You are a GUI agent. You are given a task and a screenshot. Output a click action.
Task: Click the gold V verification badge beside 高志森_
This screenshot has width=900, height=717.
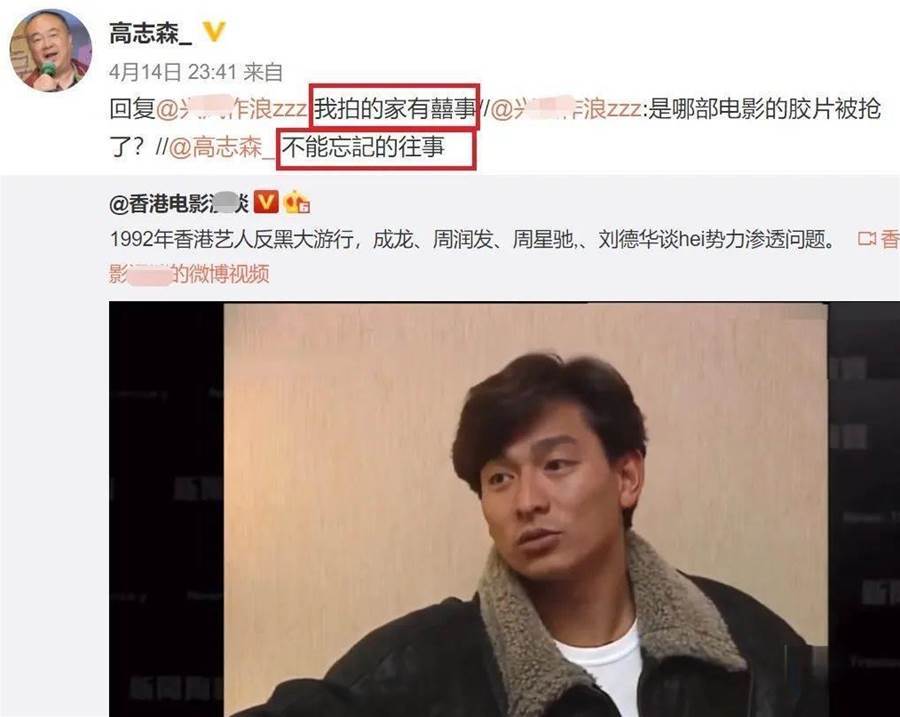coord(214,32)
